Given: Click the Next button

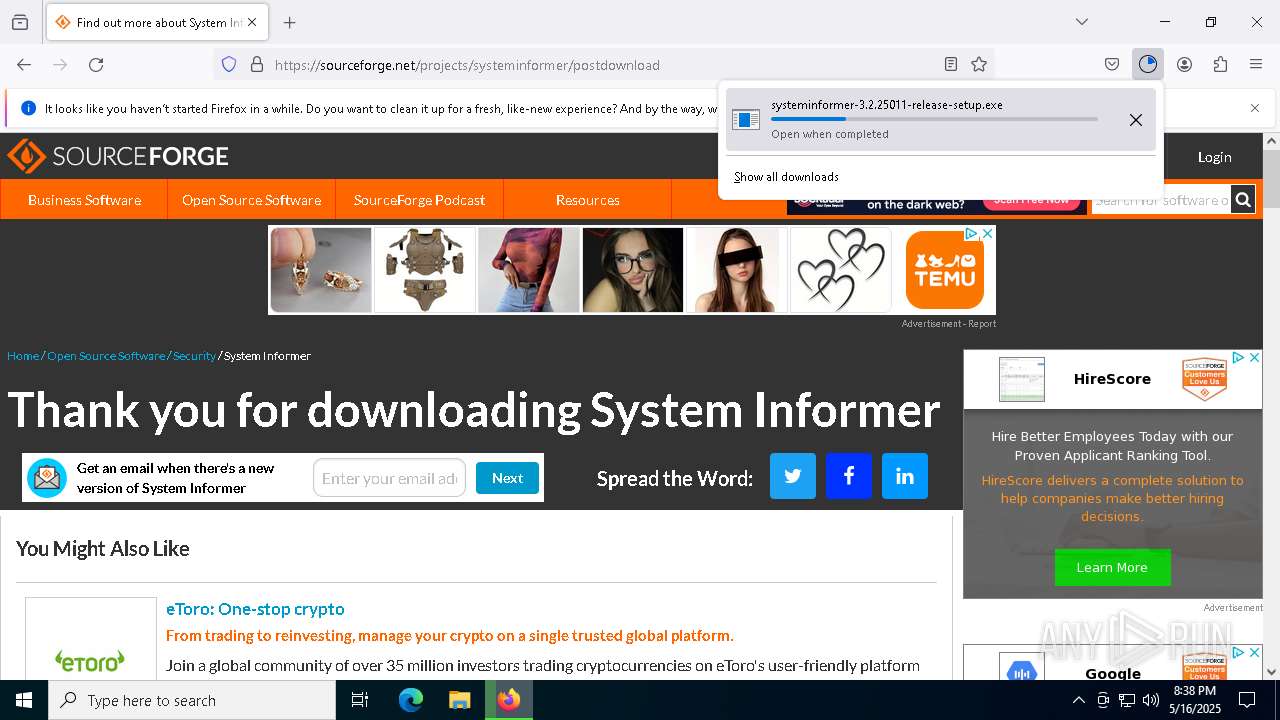Looking at the screenshot, I should pyautogui.click(x=507, y=478).
